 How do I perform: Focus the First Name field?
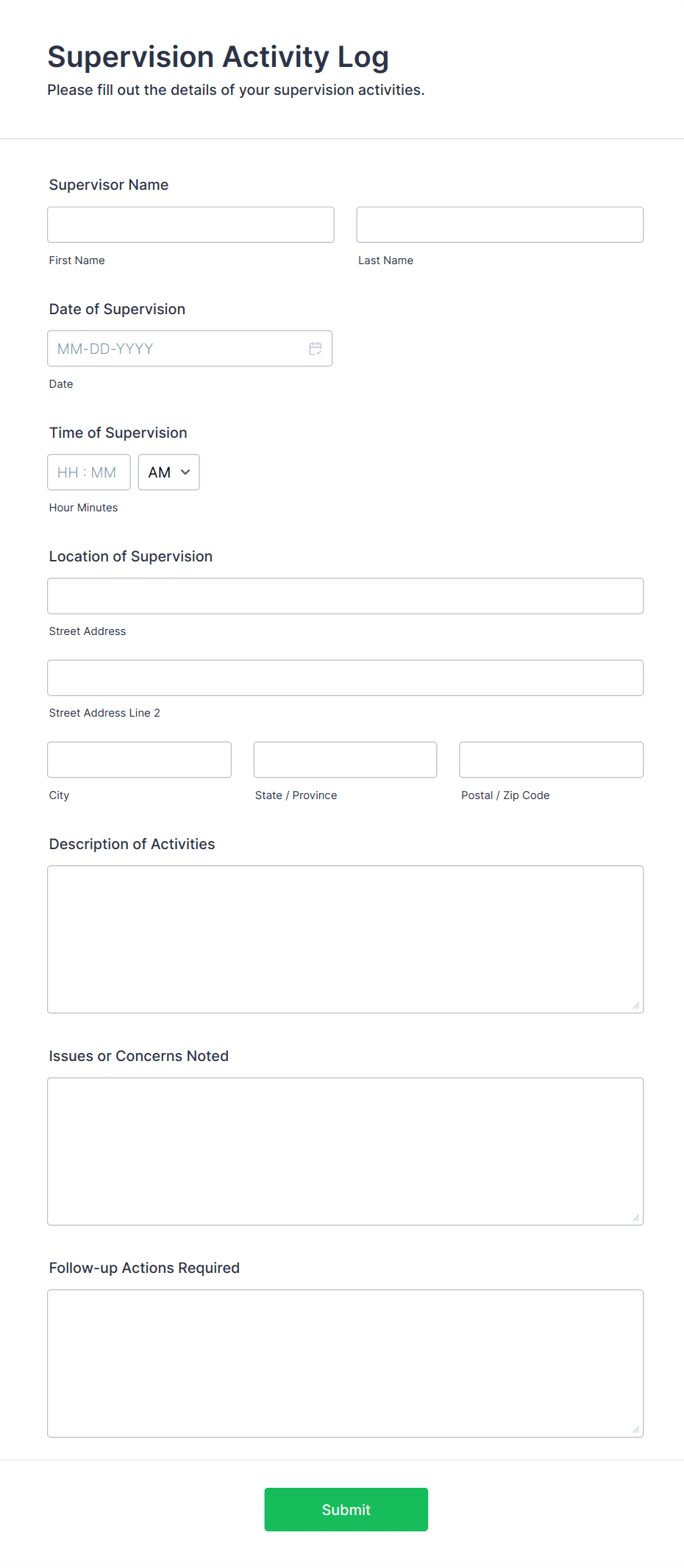pyautogui.click(x=190, y=224)
